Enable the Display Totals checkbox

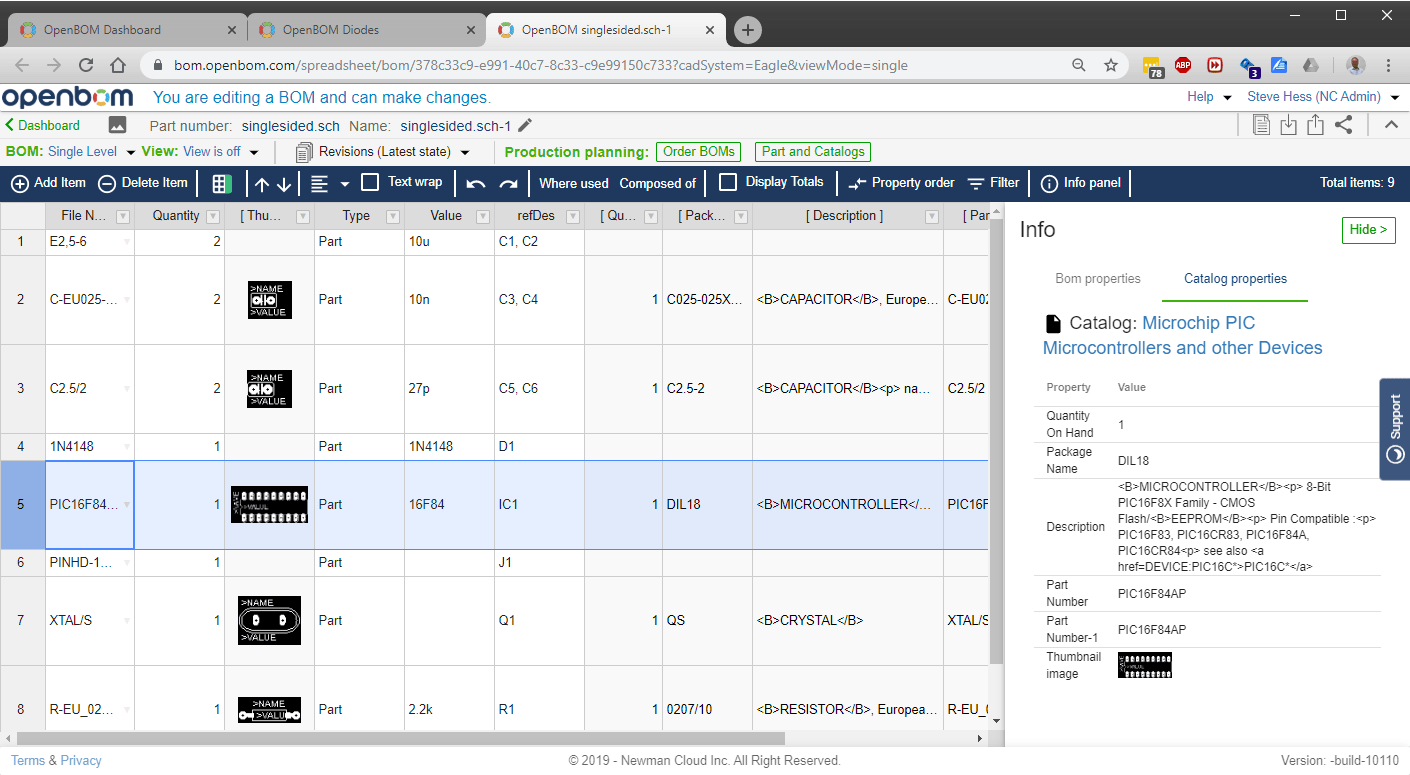(728, 182)
